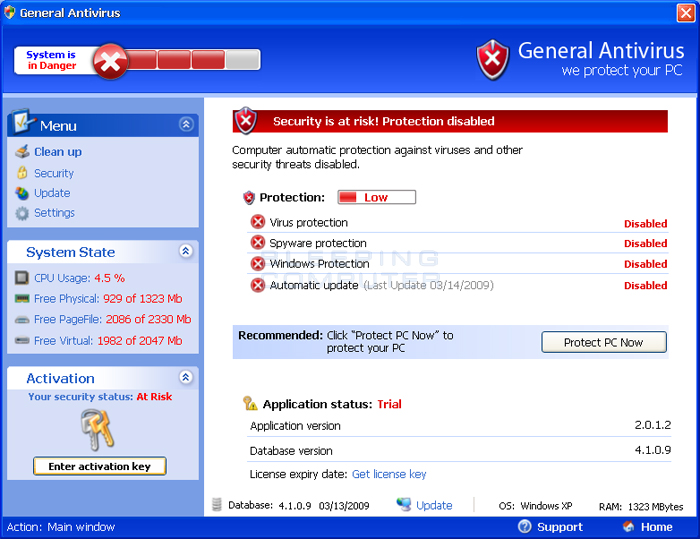Click the CPU Usage chip icon
The width and height of the screenshot is (700, 539).
(x=21, y=278)
